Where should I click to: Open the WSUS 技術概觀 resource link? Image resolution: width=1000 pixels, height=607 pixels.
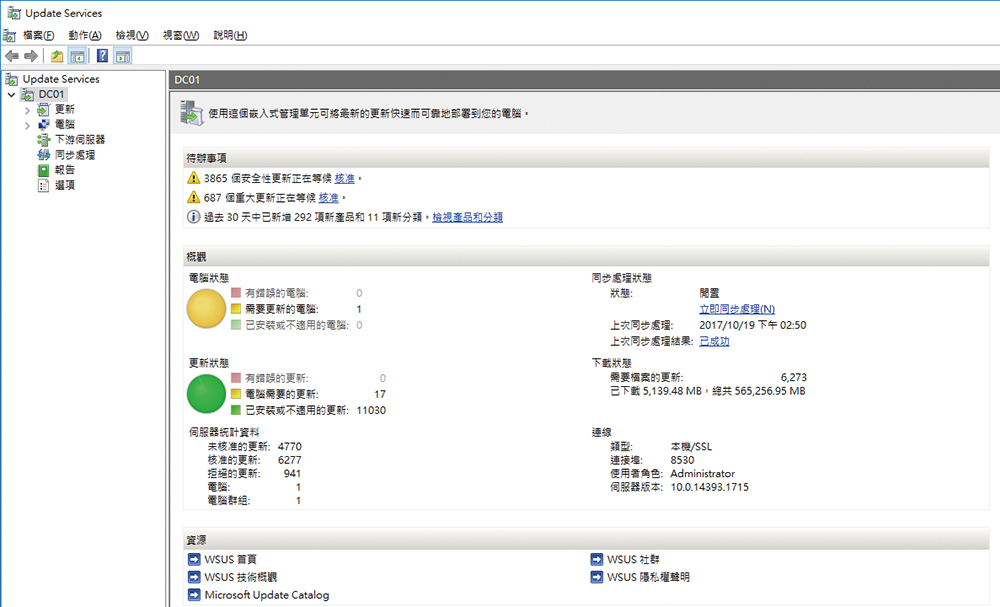pos(240,577)
